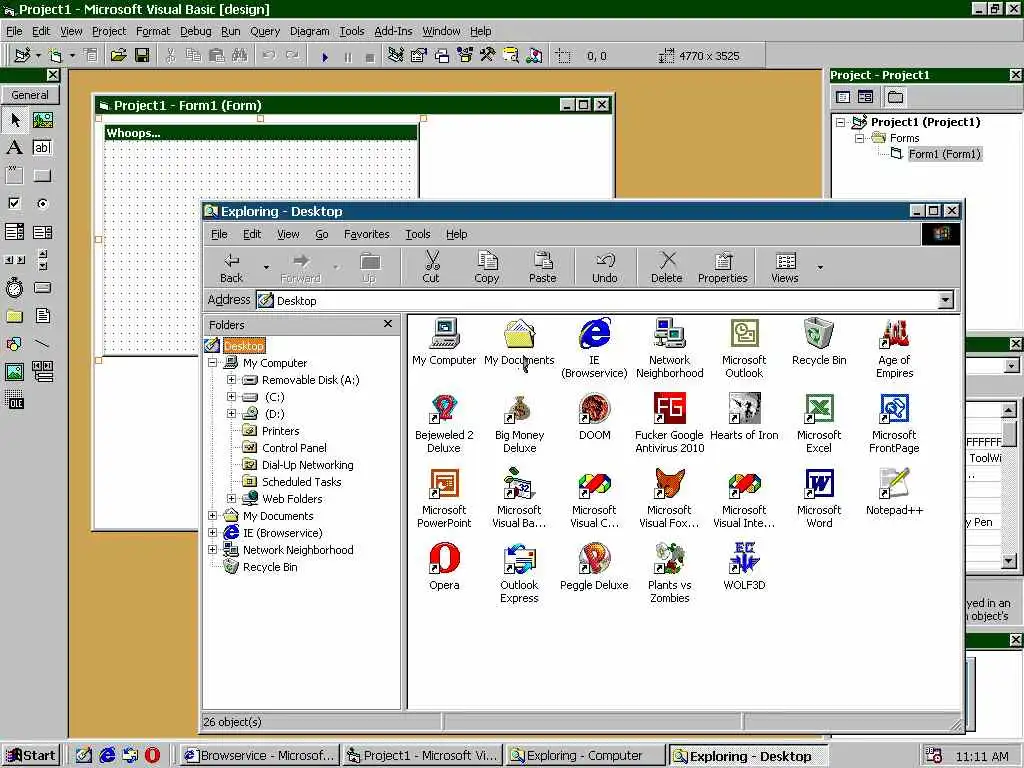
Task: Click the Cut button in Explorer toolbar
Action: click(x=431, y=266)
